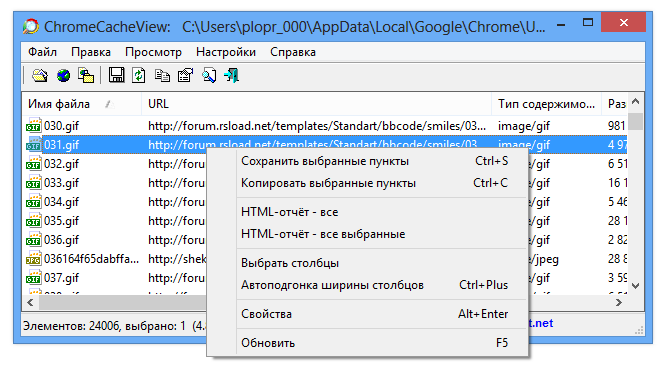Screen dimensions: 663x374
Task: Click the JPG file icon of 036164f65dabffa
Action: click(x=33, y=259)
